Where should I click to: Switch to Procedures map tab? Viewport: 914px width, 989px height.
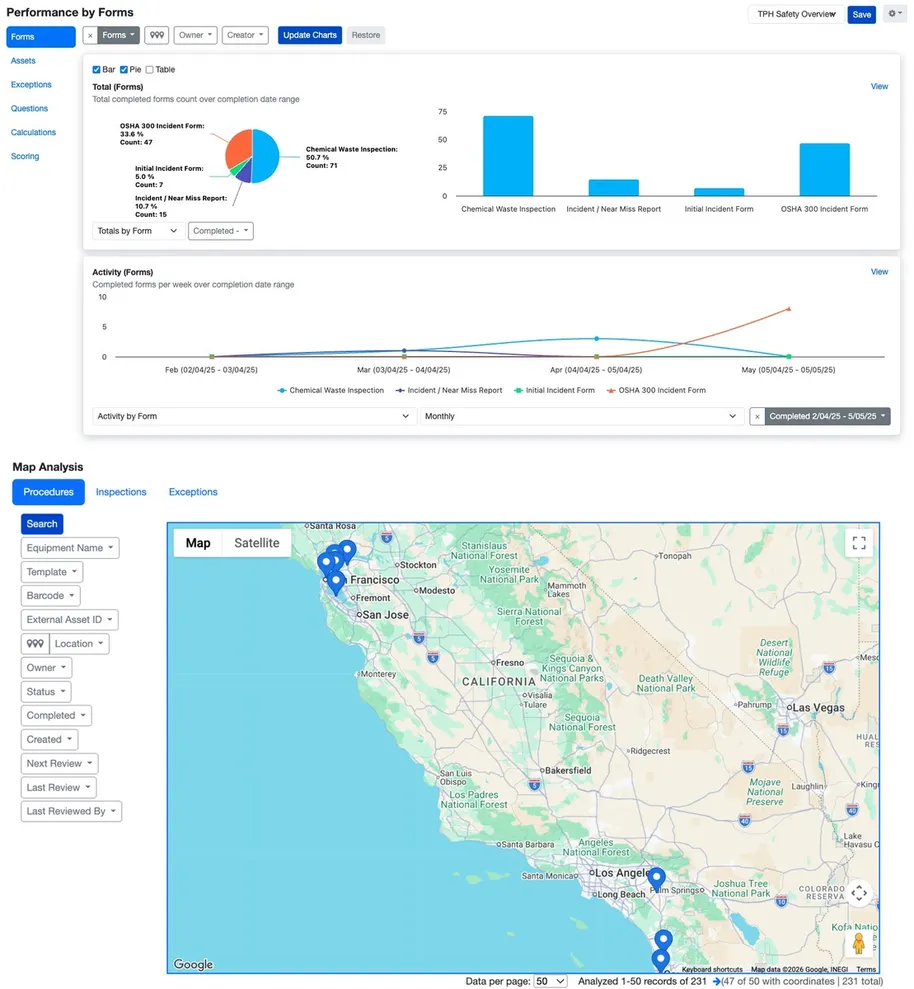click(x=48, y=492)
